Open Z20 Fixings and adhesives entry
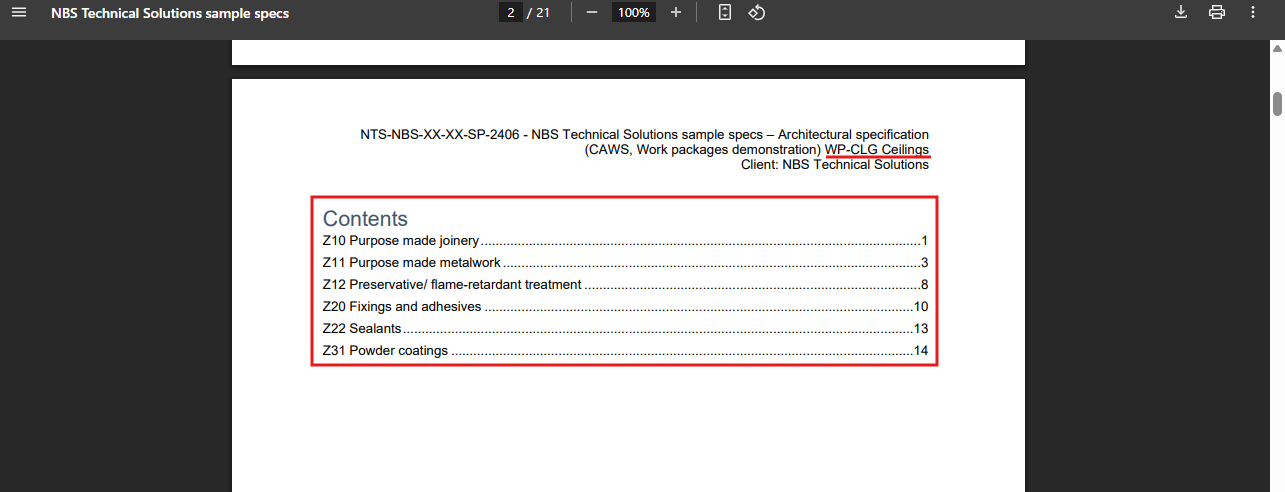This screenshot has width=1285, height=492. [626, 307]
